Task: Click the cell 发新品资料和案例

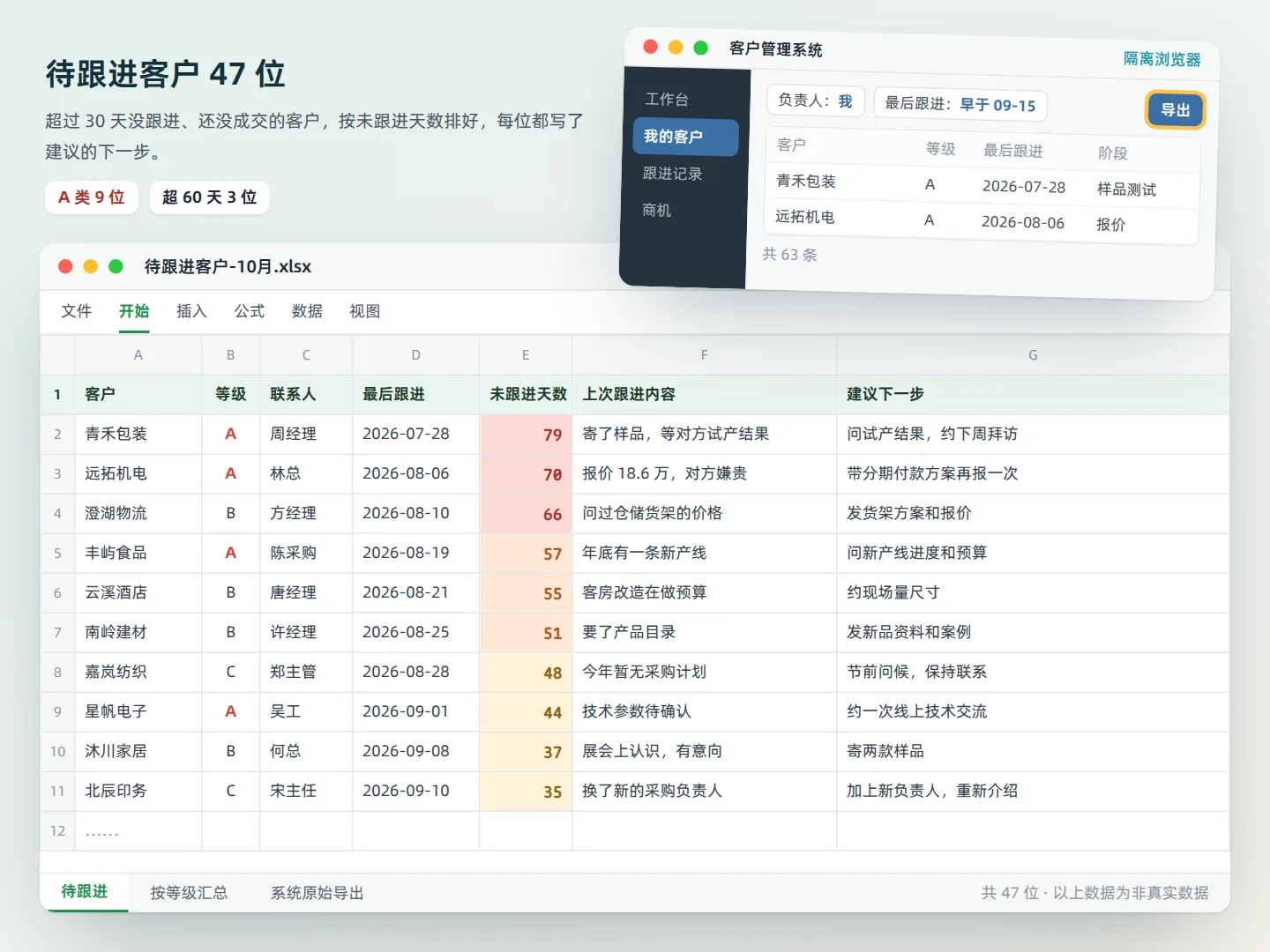Action: [x=1033, y=633]
